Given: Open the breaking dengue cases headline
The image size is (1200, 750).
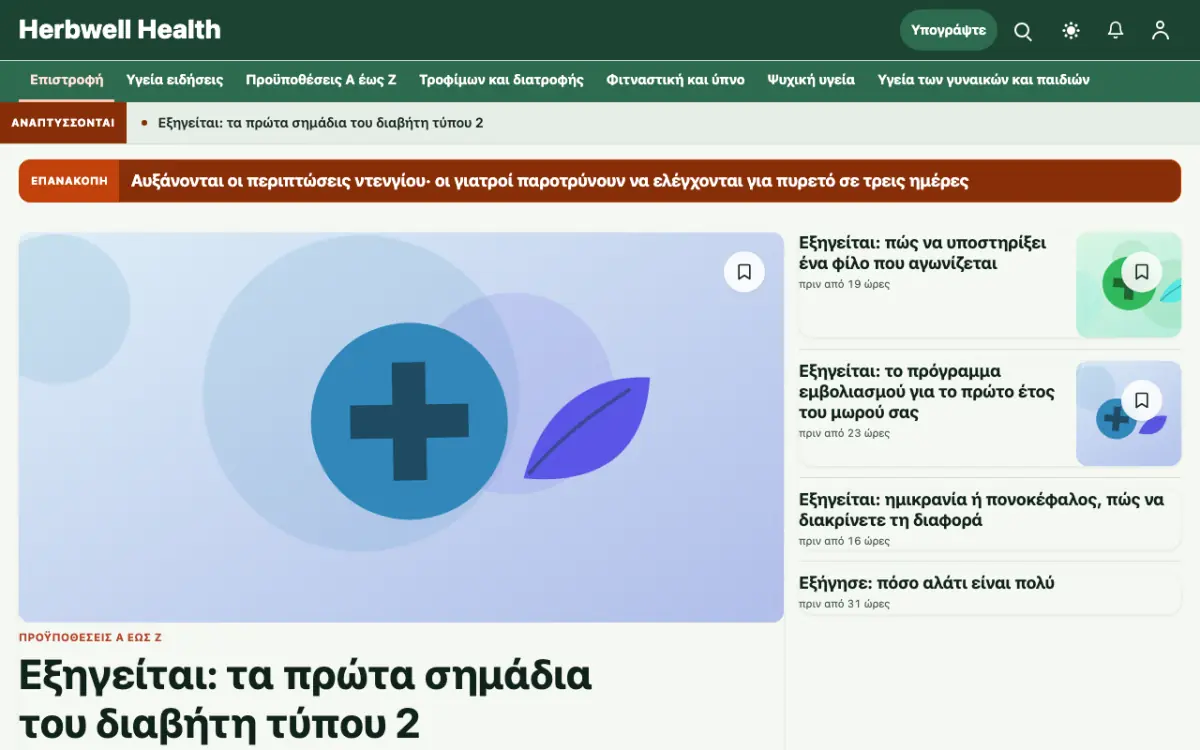Looking at the screenshot, I should [550, 181].
